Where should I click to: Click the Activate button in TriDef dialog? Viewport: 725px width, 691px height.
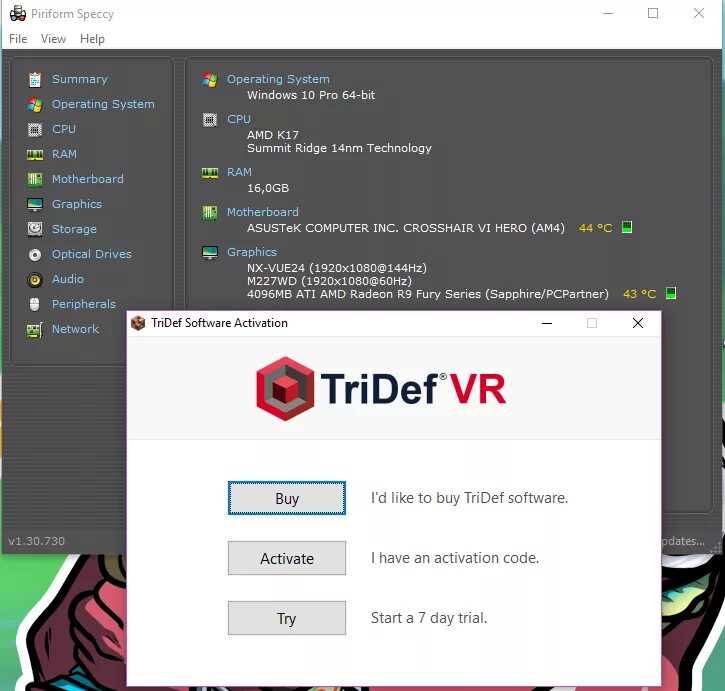point(287,558)
